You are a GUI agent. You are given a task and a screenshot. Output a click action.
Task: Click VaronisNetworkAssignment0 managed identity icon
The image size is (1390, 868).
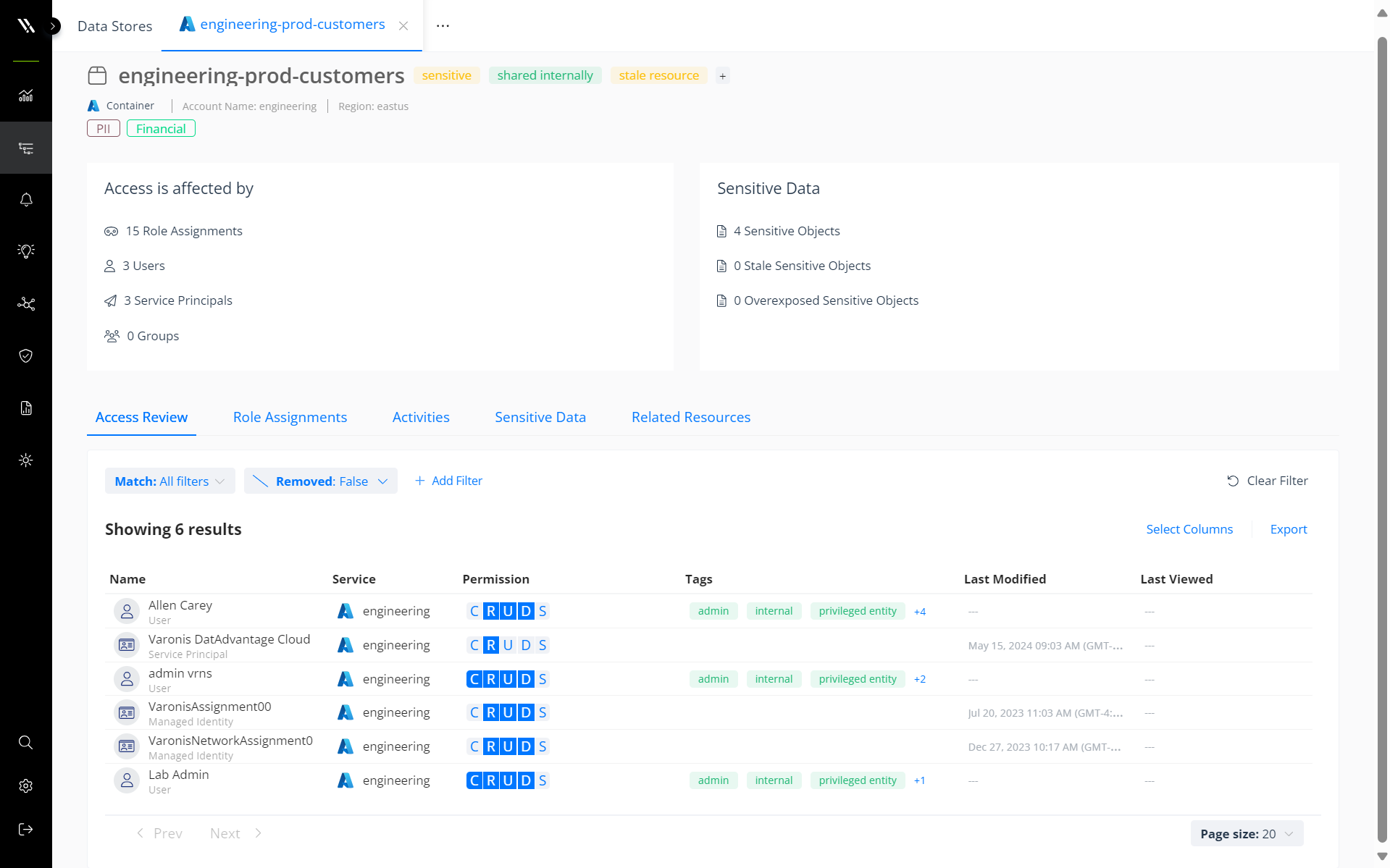pos(127,746)
